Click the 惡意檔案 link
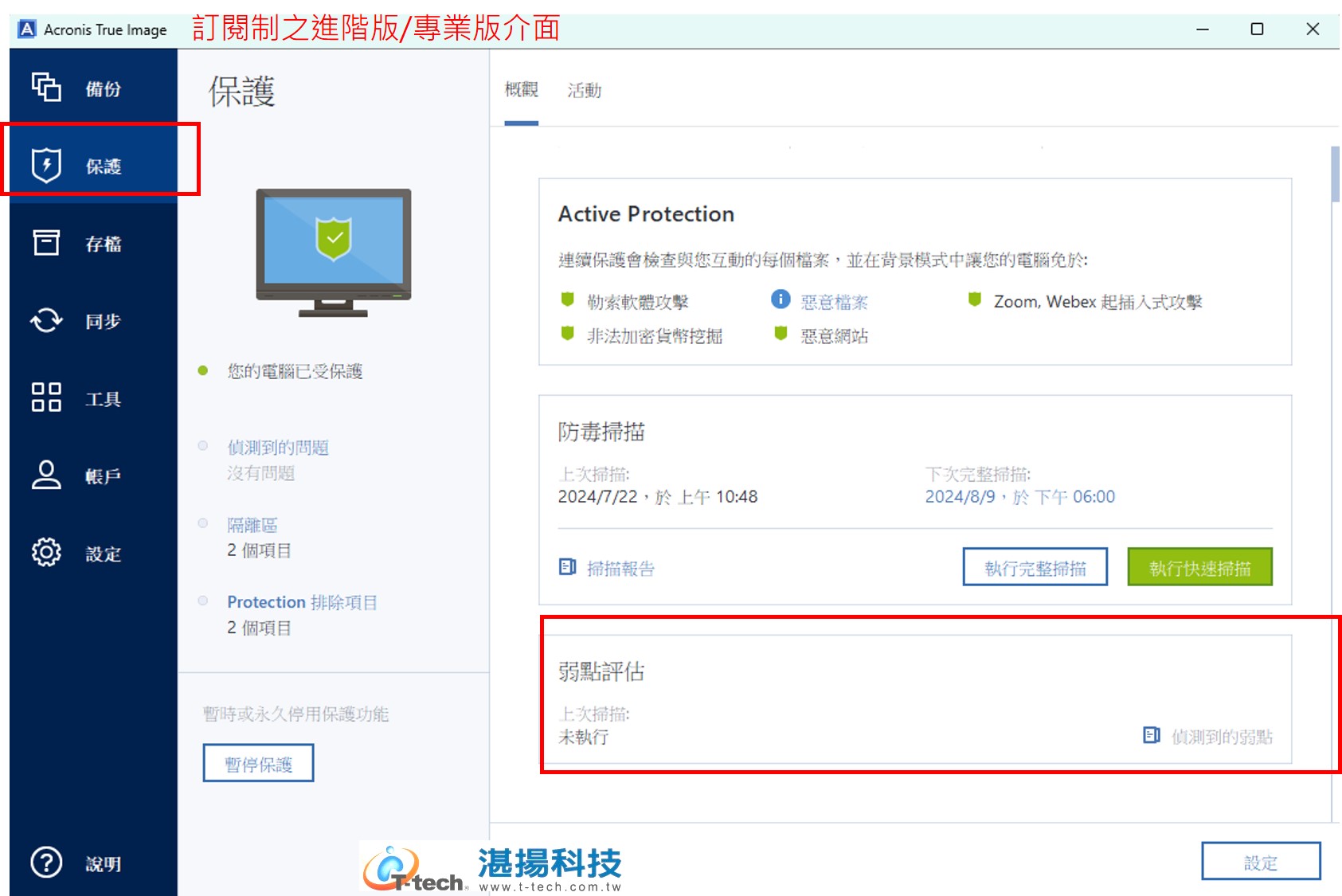The image size is (1342, 896). 834,302
